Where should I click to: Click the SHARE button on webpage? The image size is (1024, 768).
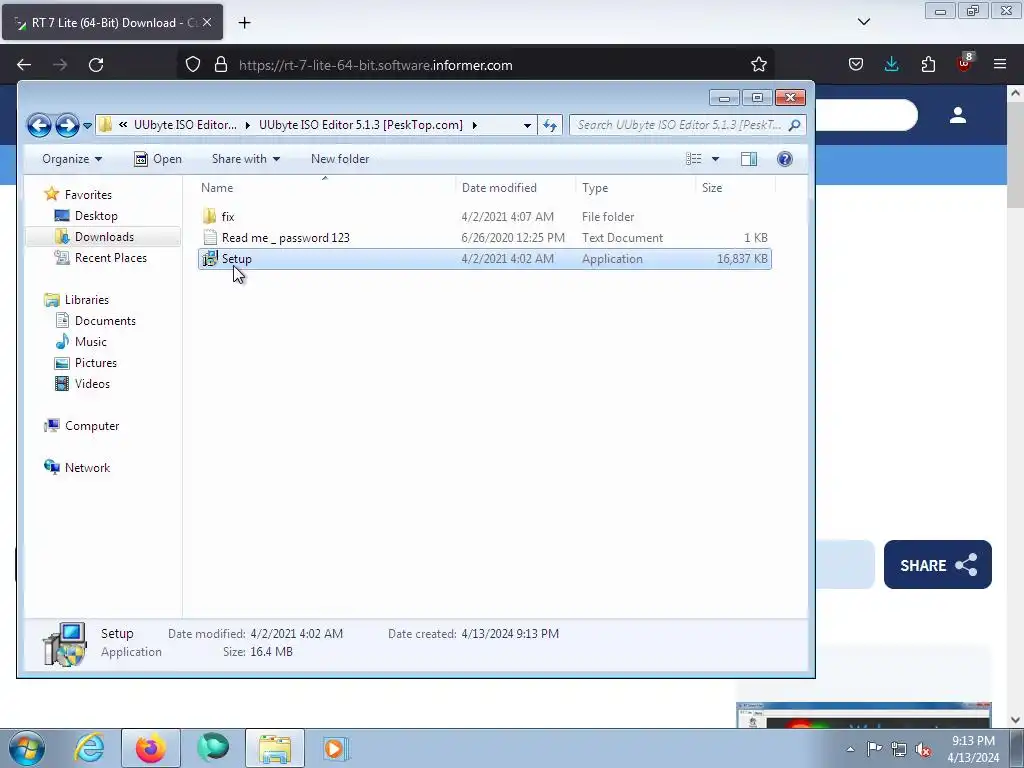pyautogui.click(x=937, y=565)
